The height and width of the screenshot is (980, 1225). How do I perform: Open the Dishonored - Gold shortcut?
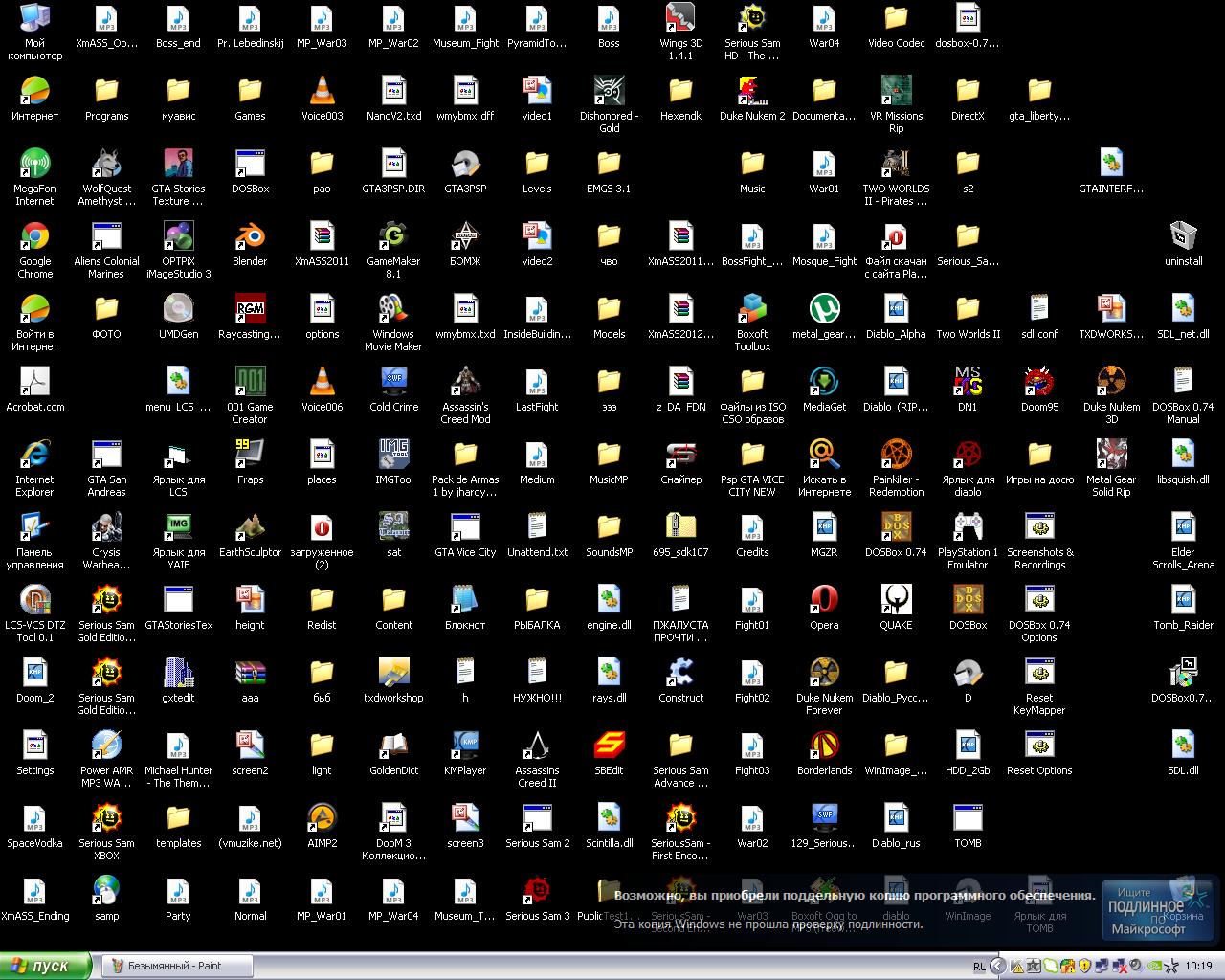pyautogui.click(x=609, y=90)
